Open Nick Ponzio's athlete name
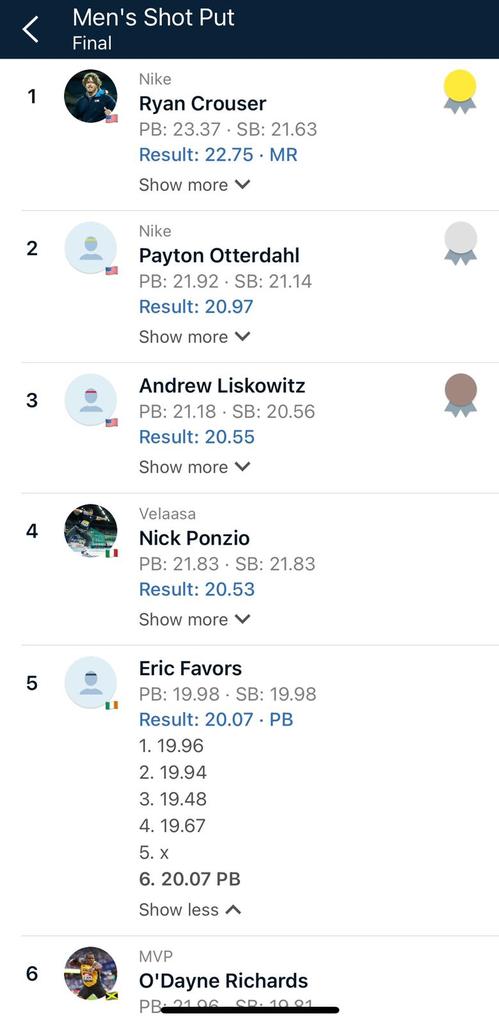 [194, 538]
